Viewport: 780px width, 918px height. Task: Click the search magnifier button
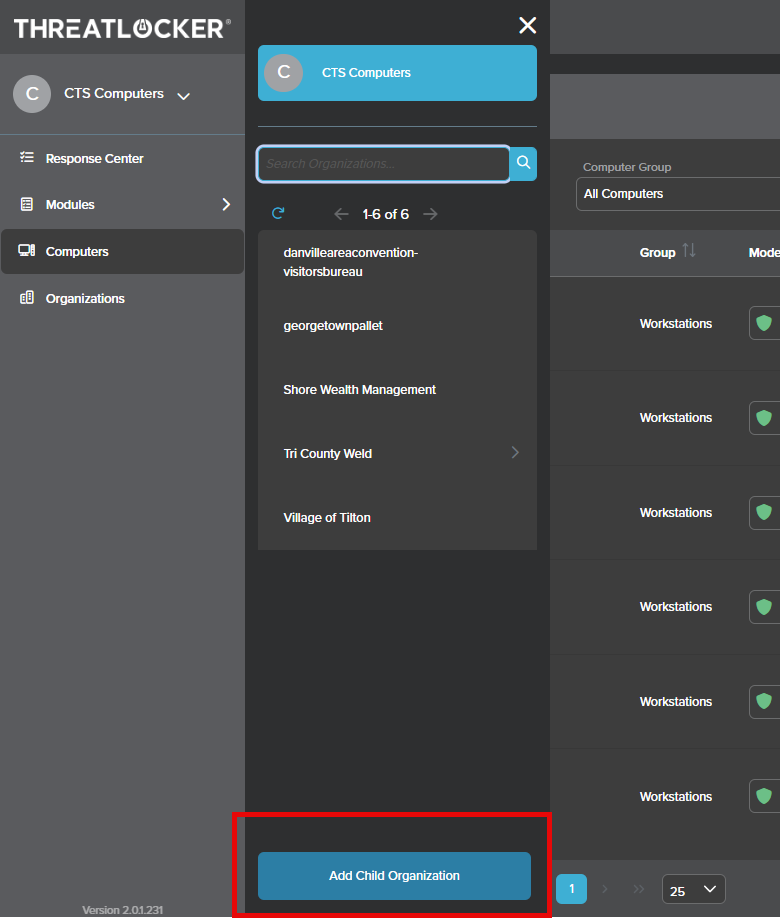click(x=523, y=163)
